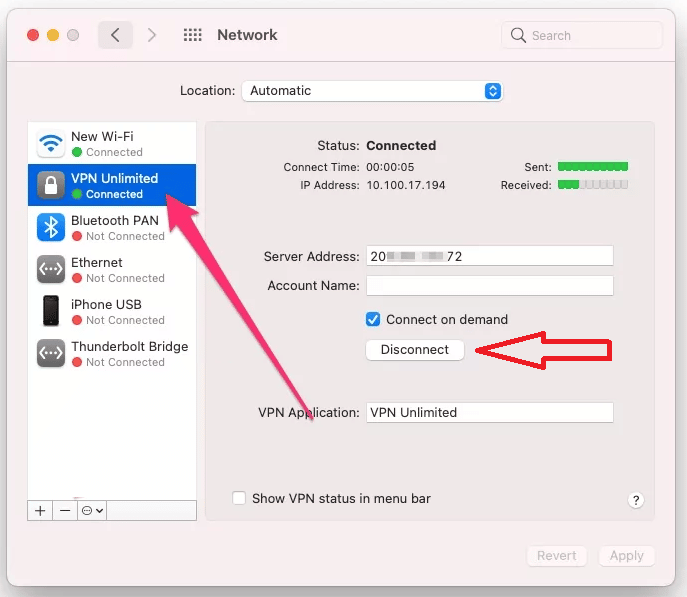687x597 pixels.
Task: Select the Thunderbolt Bridge row label
Action: [130, 346]
